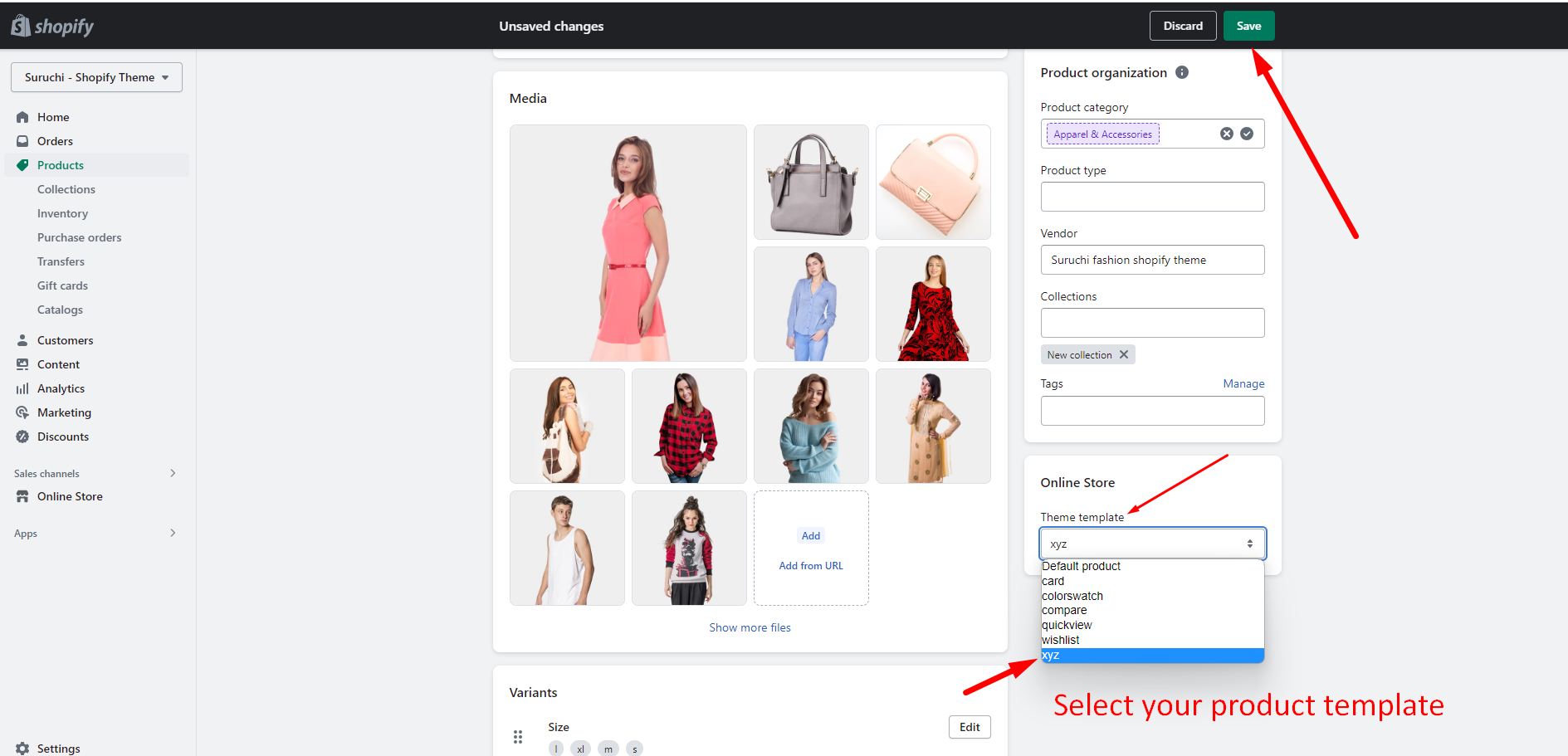The image size is (1568, 756).
Task: Click the Edit button for Variants
Action: [x=970, y=727]
